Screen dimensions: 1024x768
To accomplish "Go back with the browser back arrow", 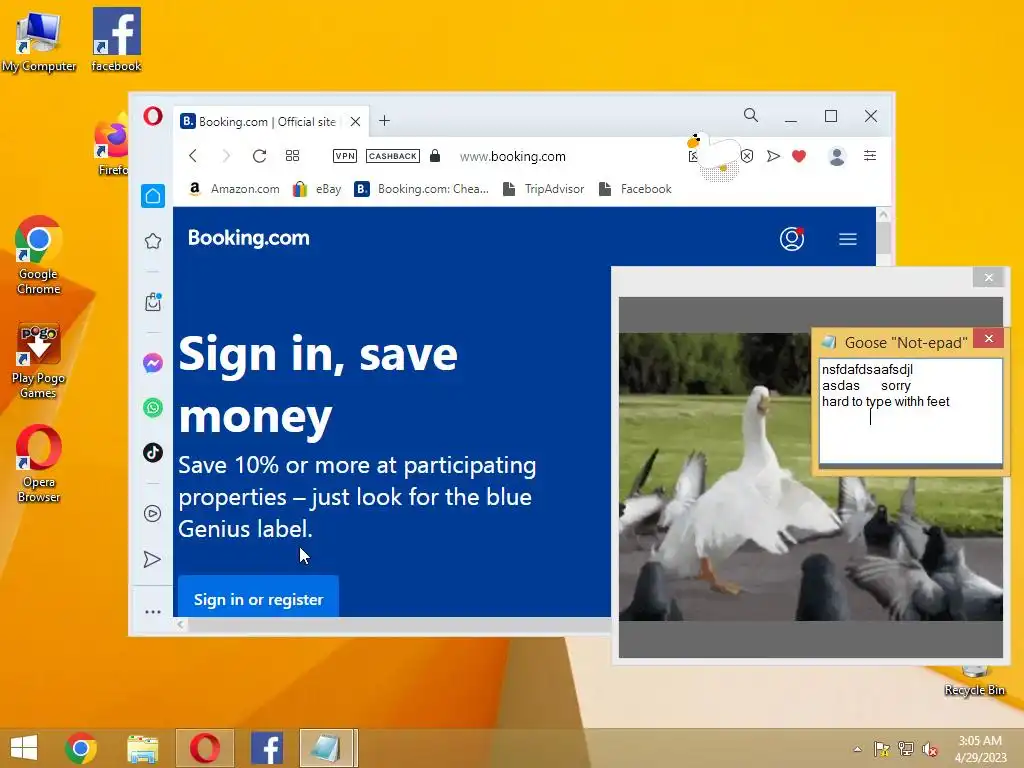I will click(193, 155).
